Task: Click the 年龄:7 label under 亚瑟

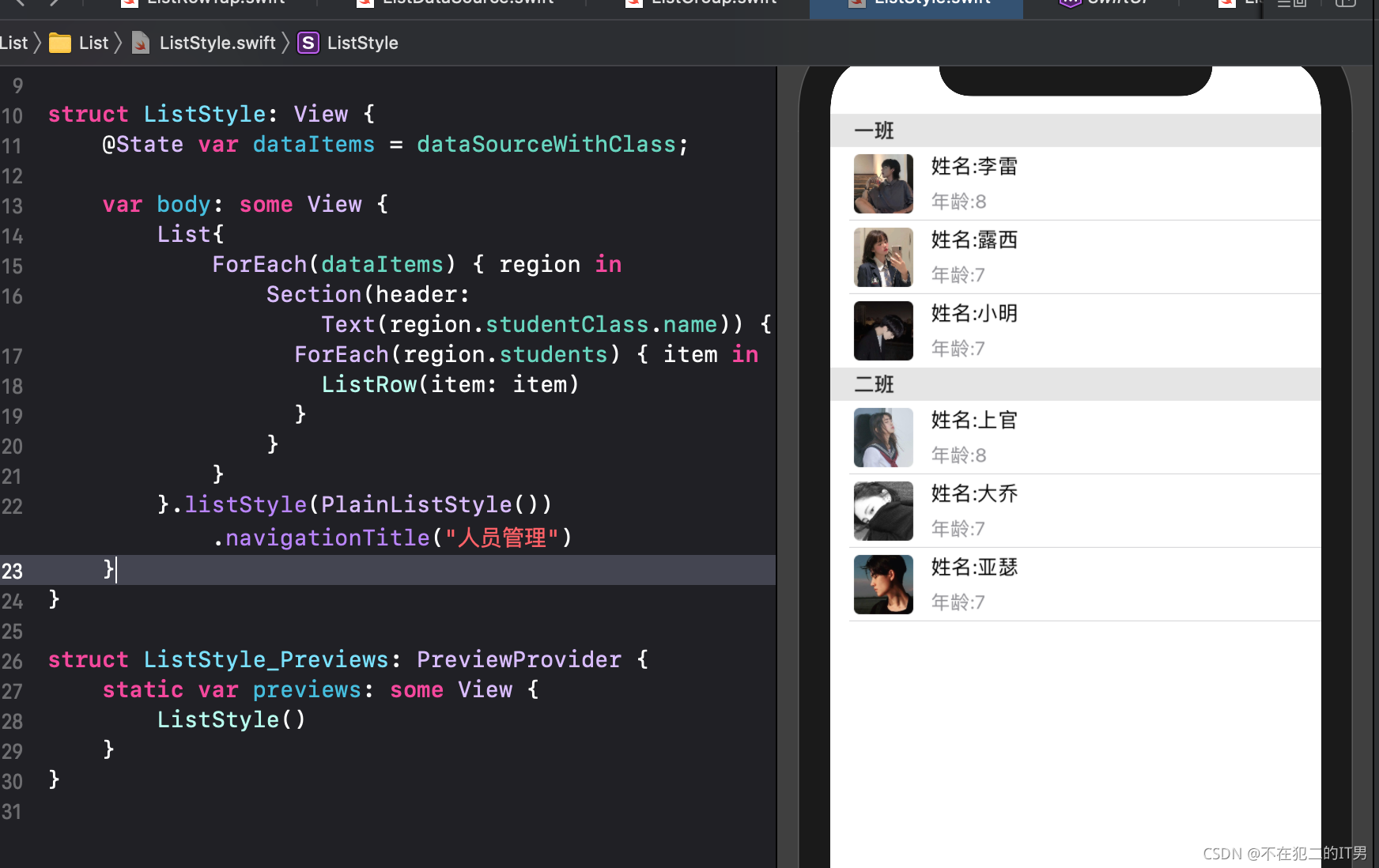Action: 958,602
